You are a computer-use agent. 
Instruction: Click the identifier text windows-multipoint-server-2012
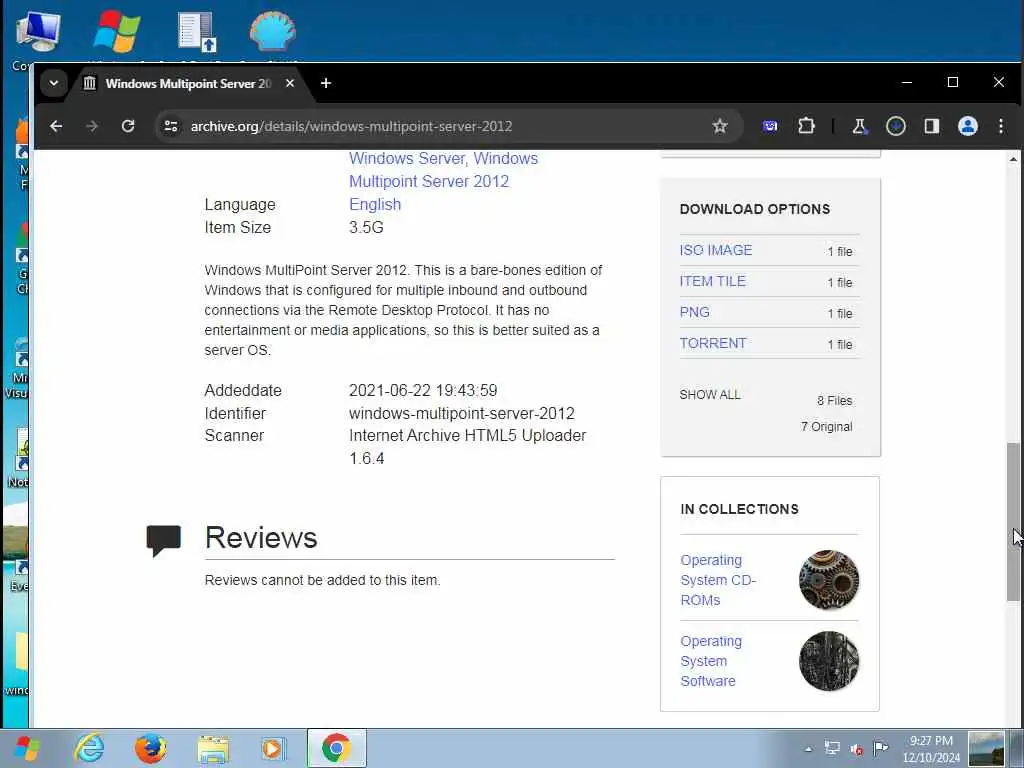pos(462,413)
